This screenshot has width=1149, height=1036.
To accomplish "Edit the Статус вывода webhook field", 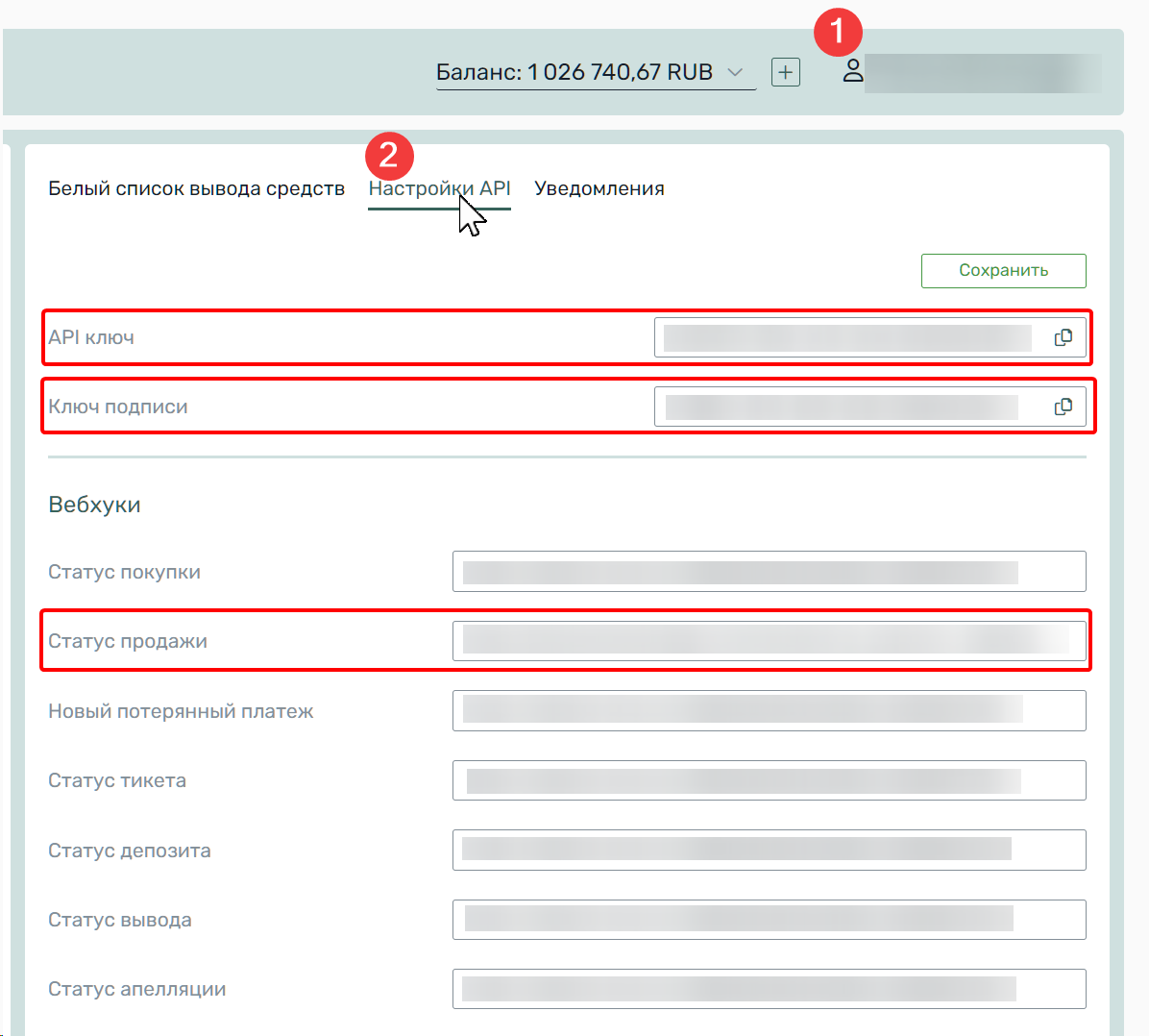I will click(x=769, y=920).
